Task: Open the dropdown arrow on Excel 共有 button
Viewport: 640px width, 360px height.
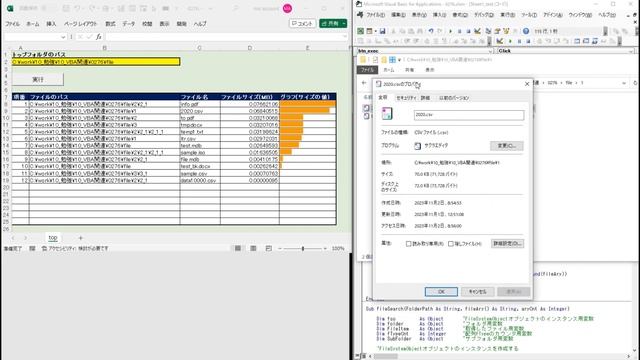Action: 344,24
